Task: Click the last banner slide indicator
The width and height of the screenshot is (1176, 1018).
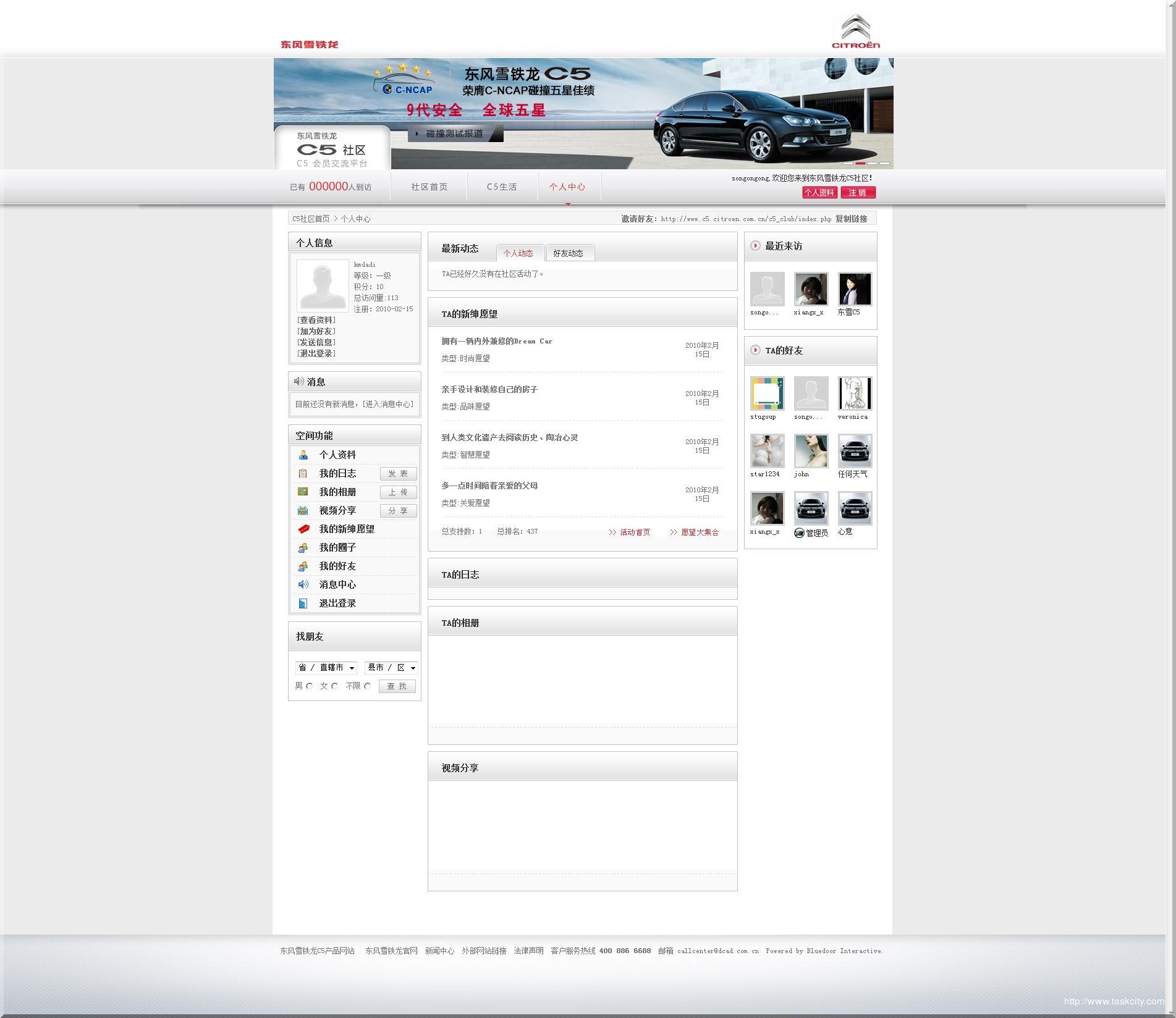Action: 884,163
